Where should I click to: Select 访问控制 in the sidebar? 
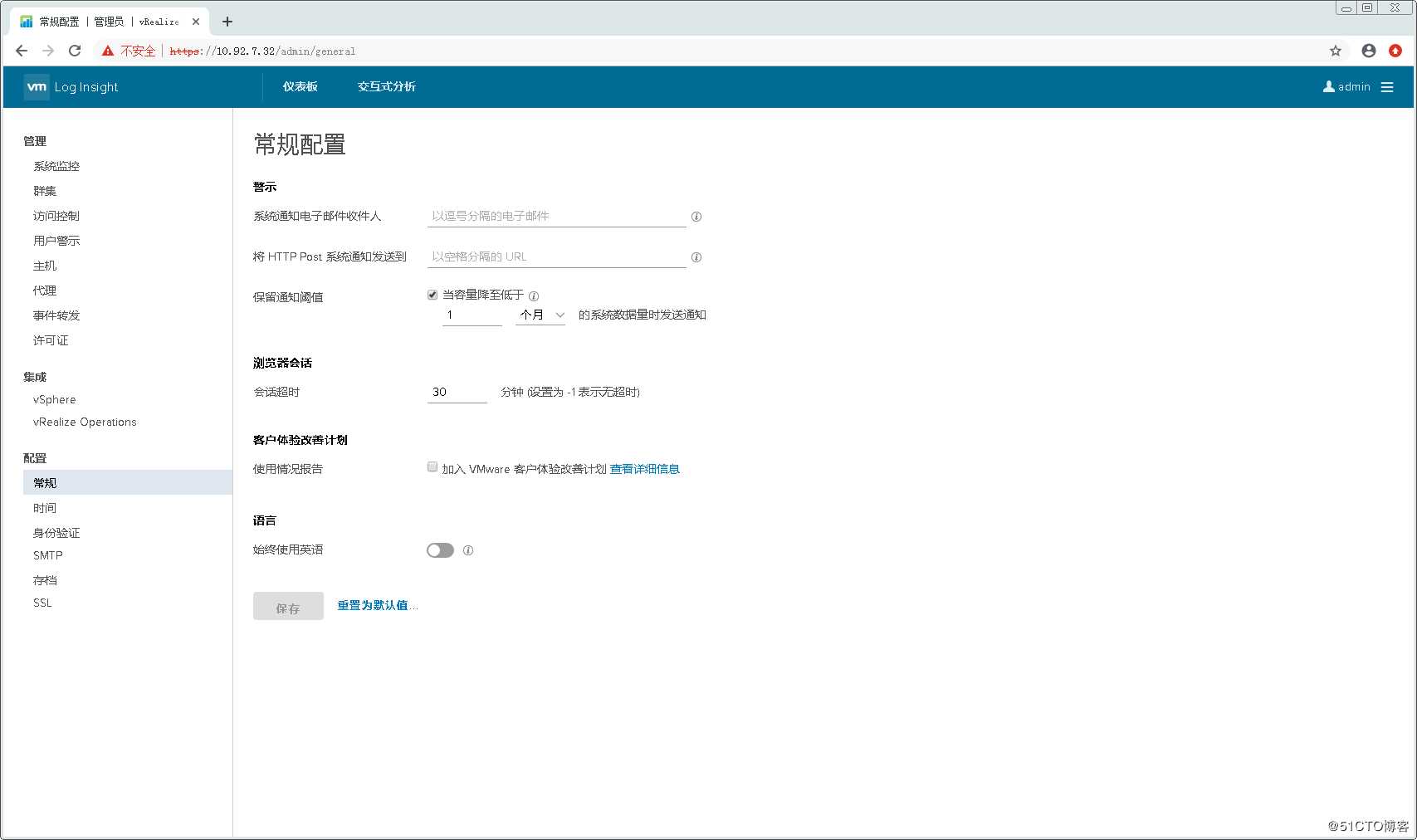coord(56,216)
